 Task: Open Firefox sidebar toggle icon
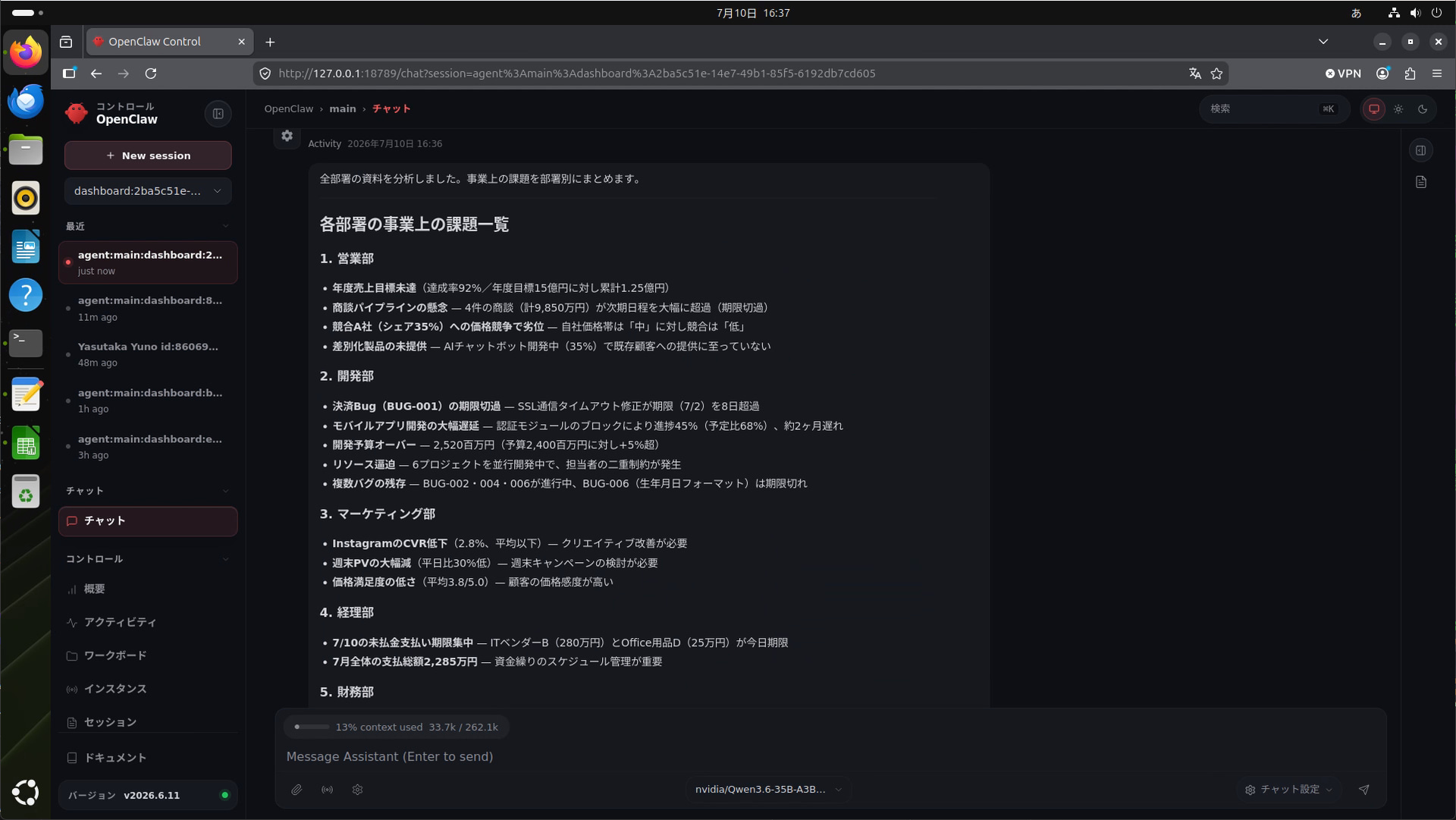pyautogui.click(x=69, y=74)
